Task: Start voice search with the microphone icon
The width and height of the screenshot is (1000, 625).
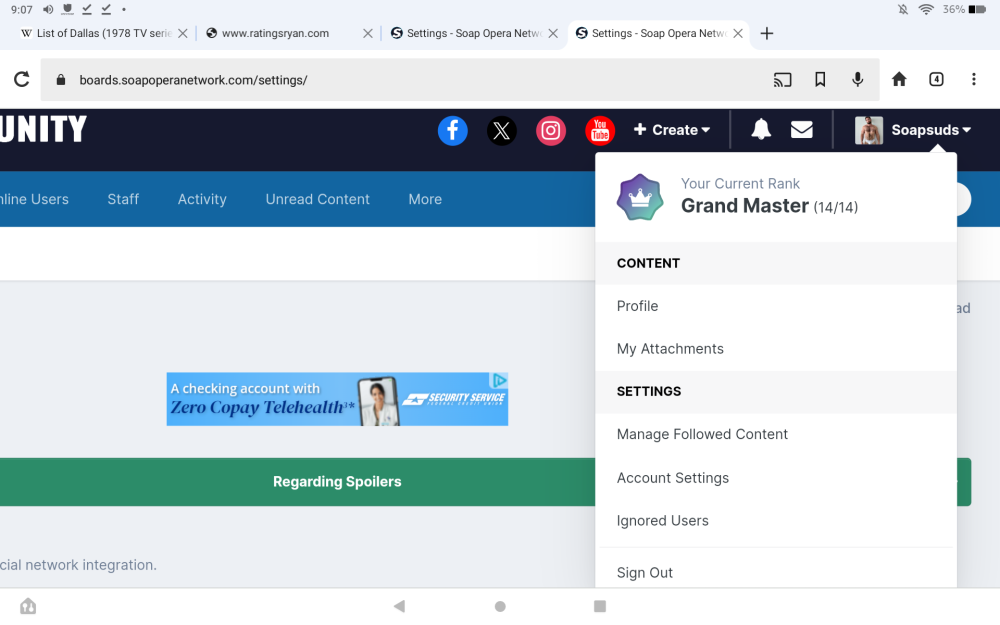Action: 857,80
